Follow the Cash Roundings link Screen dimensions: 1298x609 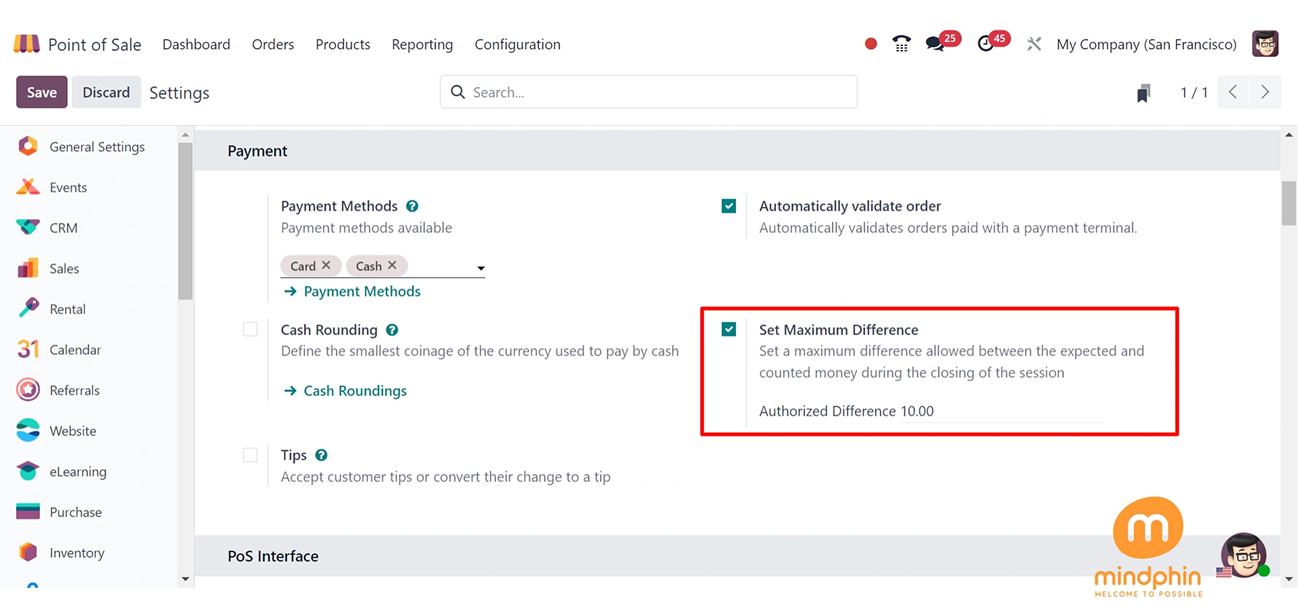pyautogui.click(x=355, y=391)
